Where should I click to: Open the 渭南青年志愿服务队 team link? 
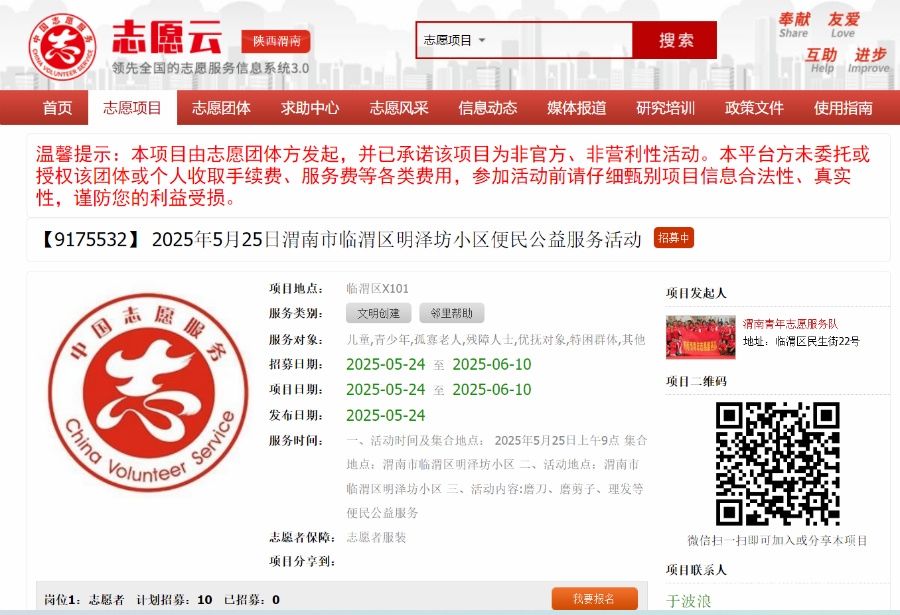(790, 324)
